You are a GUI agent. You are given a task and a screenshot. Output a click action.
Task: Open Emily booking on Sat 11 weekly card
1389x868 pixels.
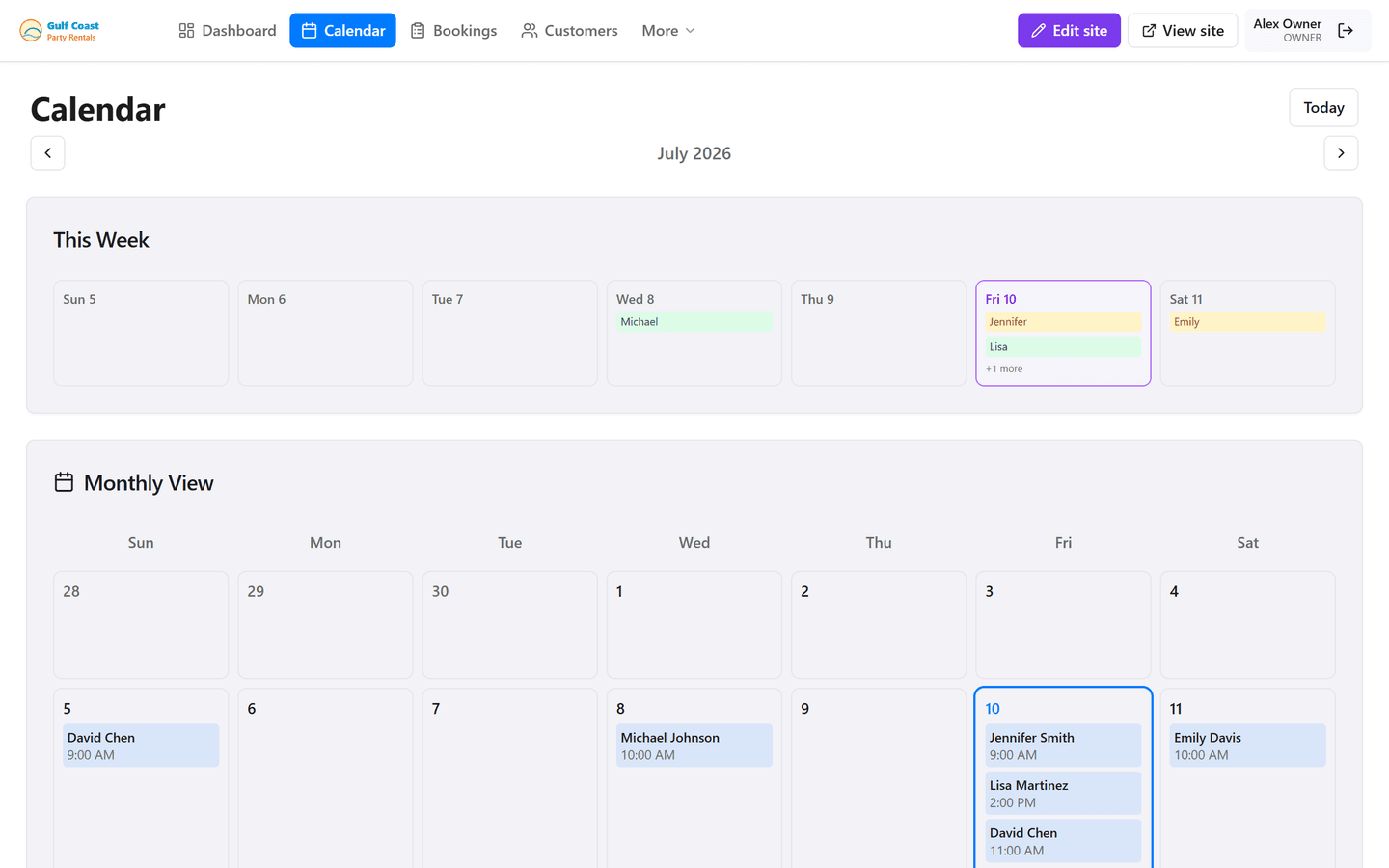1247,322
